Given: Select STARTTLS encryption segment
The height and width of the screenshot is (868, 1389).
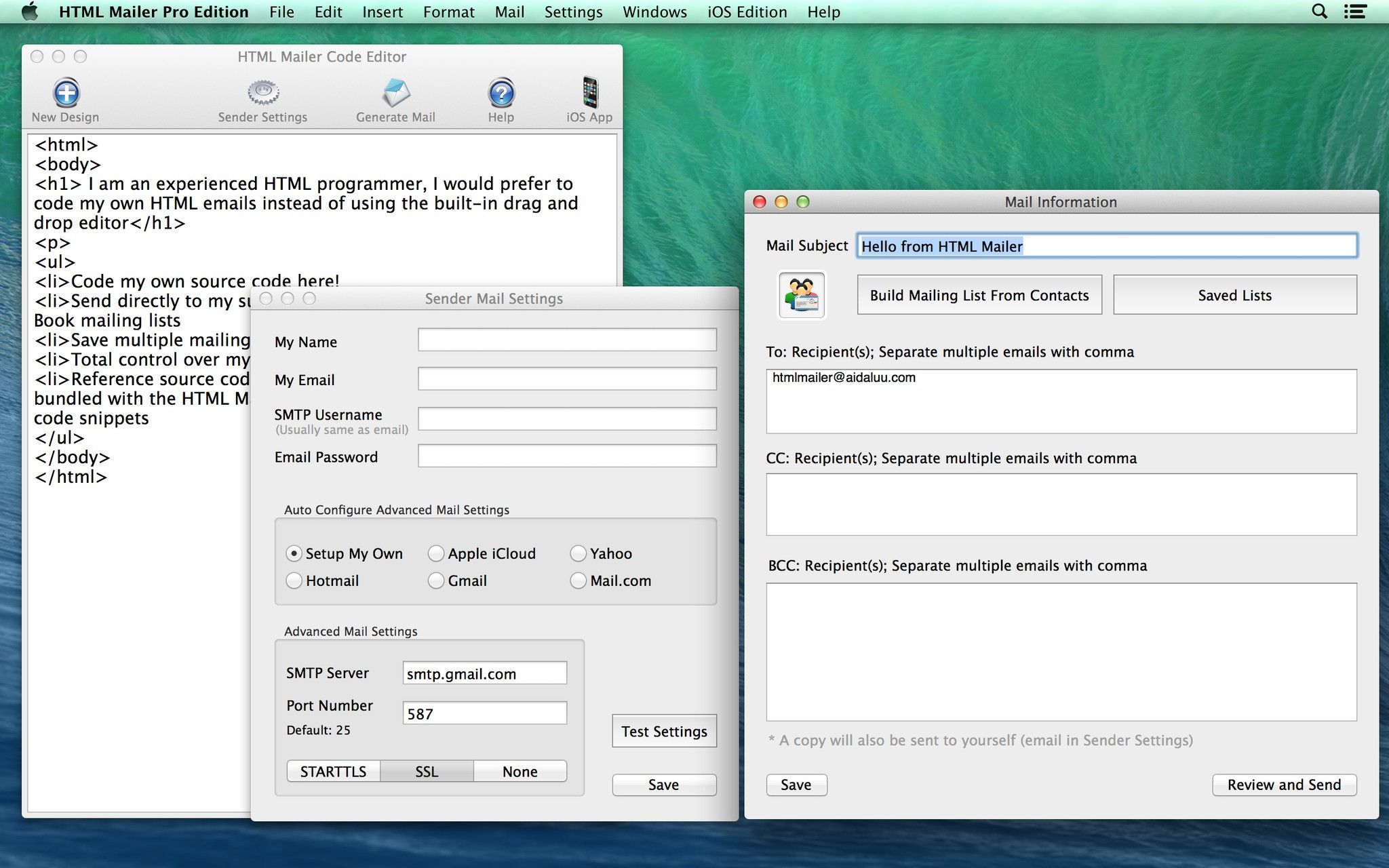Looking at the screenshot, I should point(333,771).
